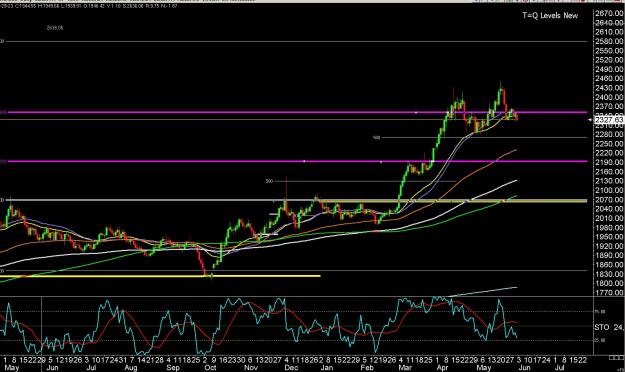Click the small pane control boxes by time axis

click(x=616, y=358)
